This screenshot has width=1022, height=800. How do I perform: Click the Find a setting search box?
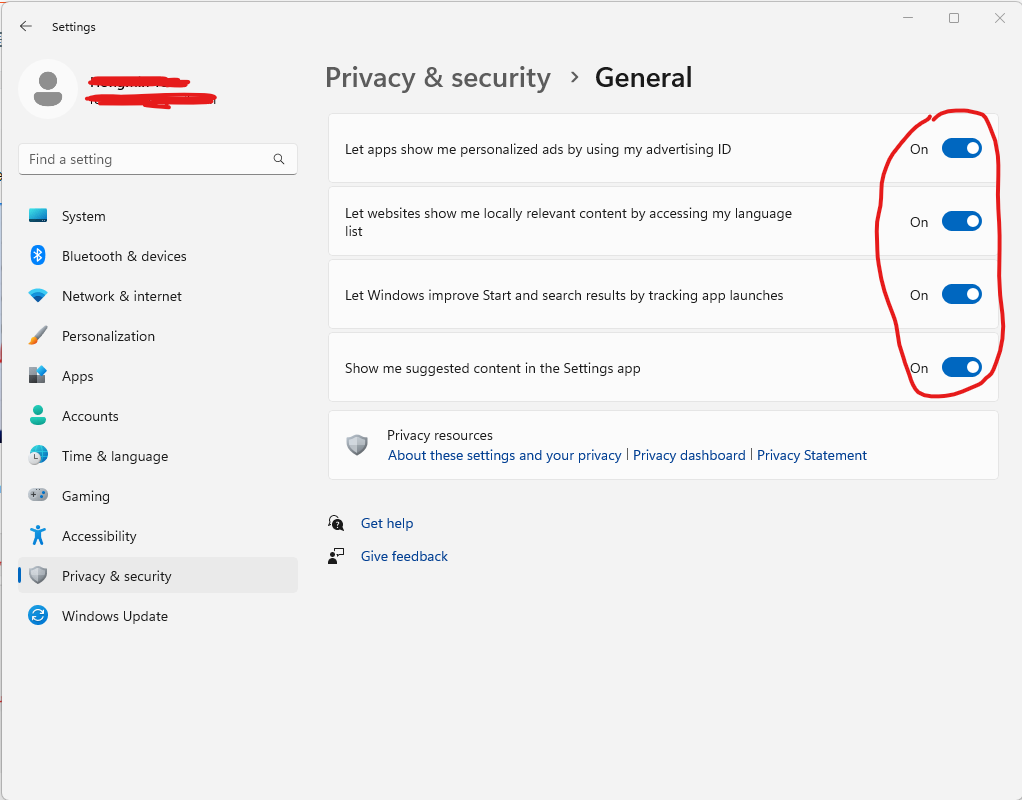(158, 159)
